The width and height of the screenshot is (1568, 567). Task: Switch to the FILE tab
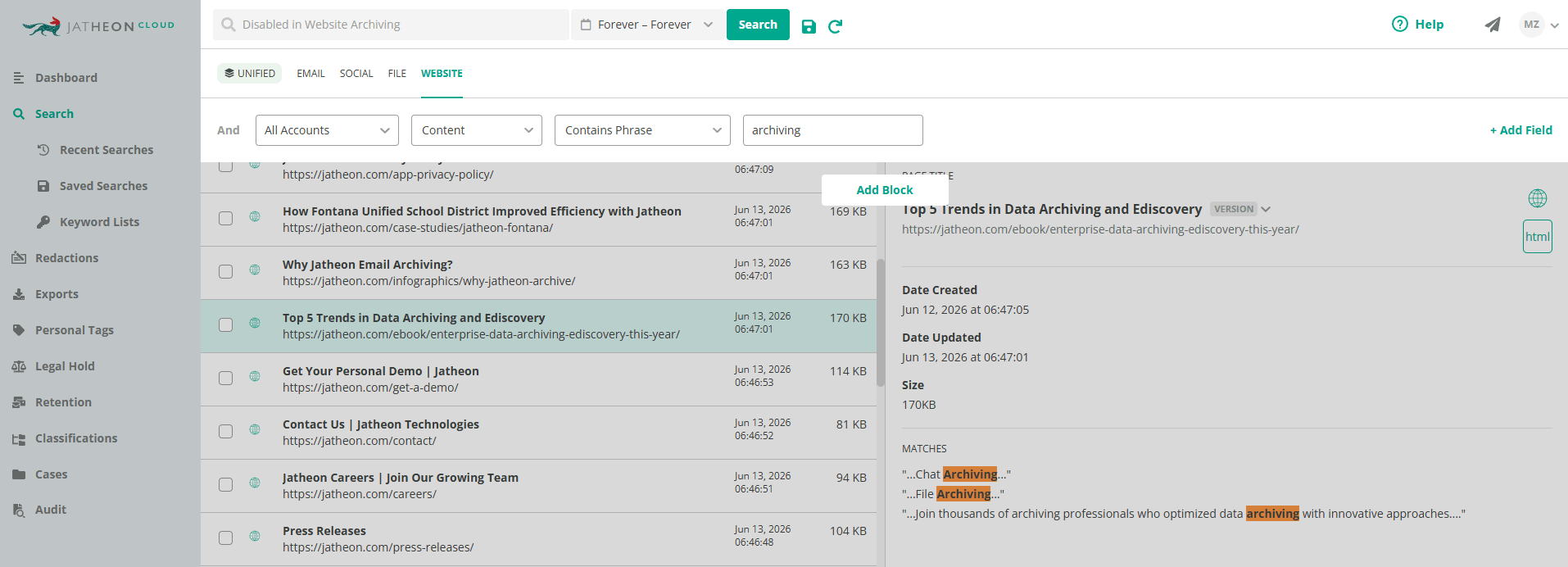397,74
